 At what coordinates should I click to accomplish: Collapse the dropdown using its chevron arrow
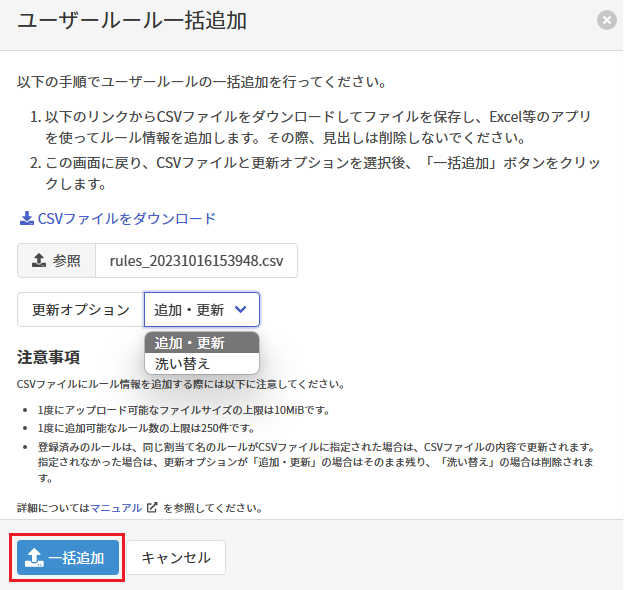(240, 310)
